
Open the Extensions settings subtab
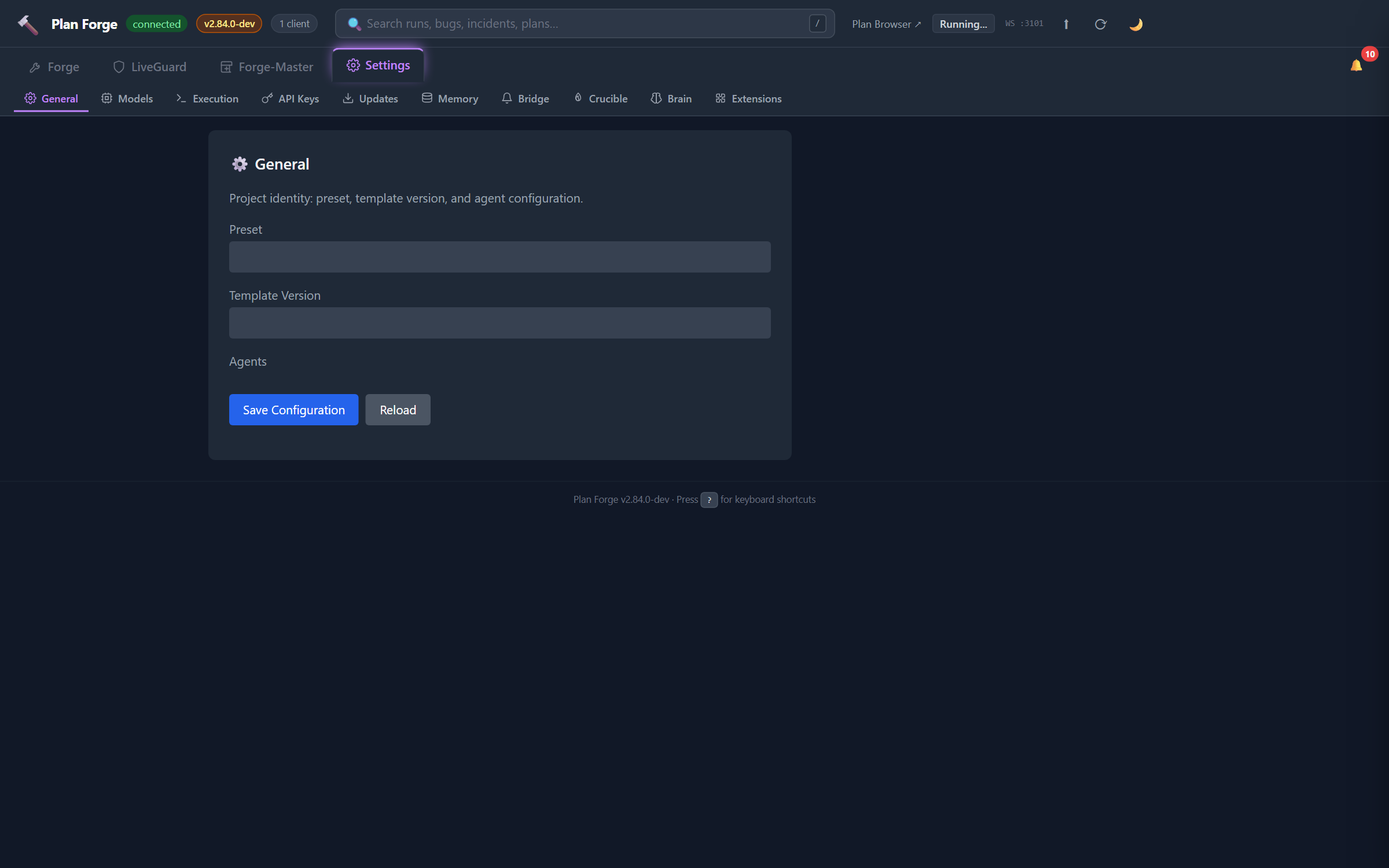coord(749,98)
